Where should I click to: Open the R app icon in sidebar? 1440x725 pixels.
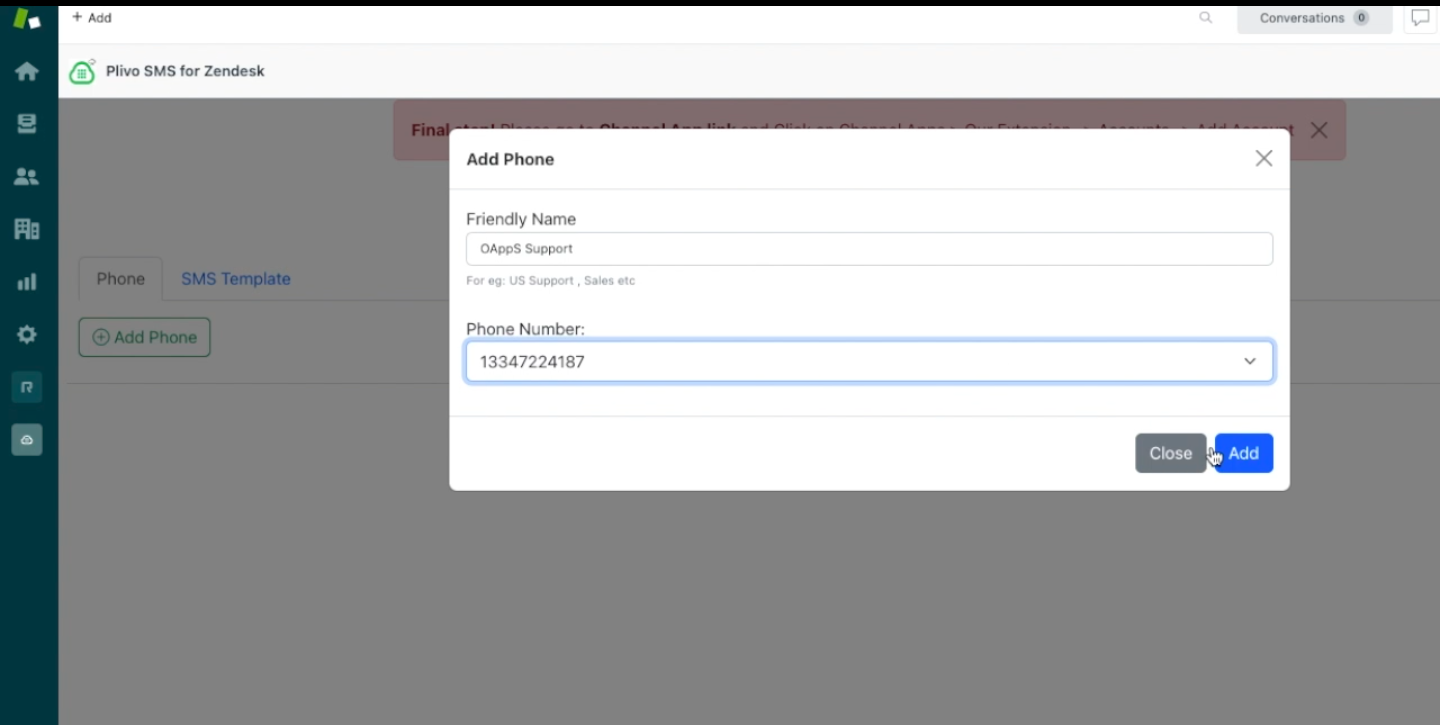pyautogui.click(x=27, y=387)
